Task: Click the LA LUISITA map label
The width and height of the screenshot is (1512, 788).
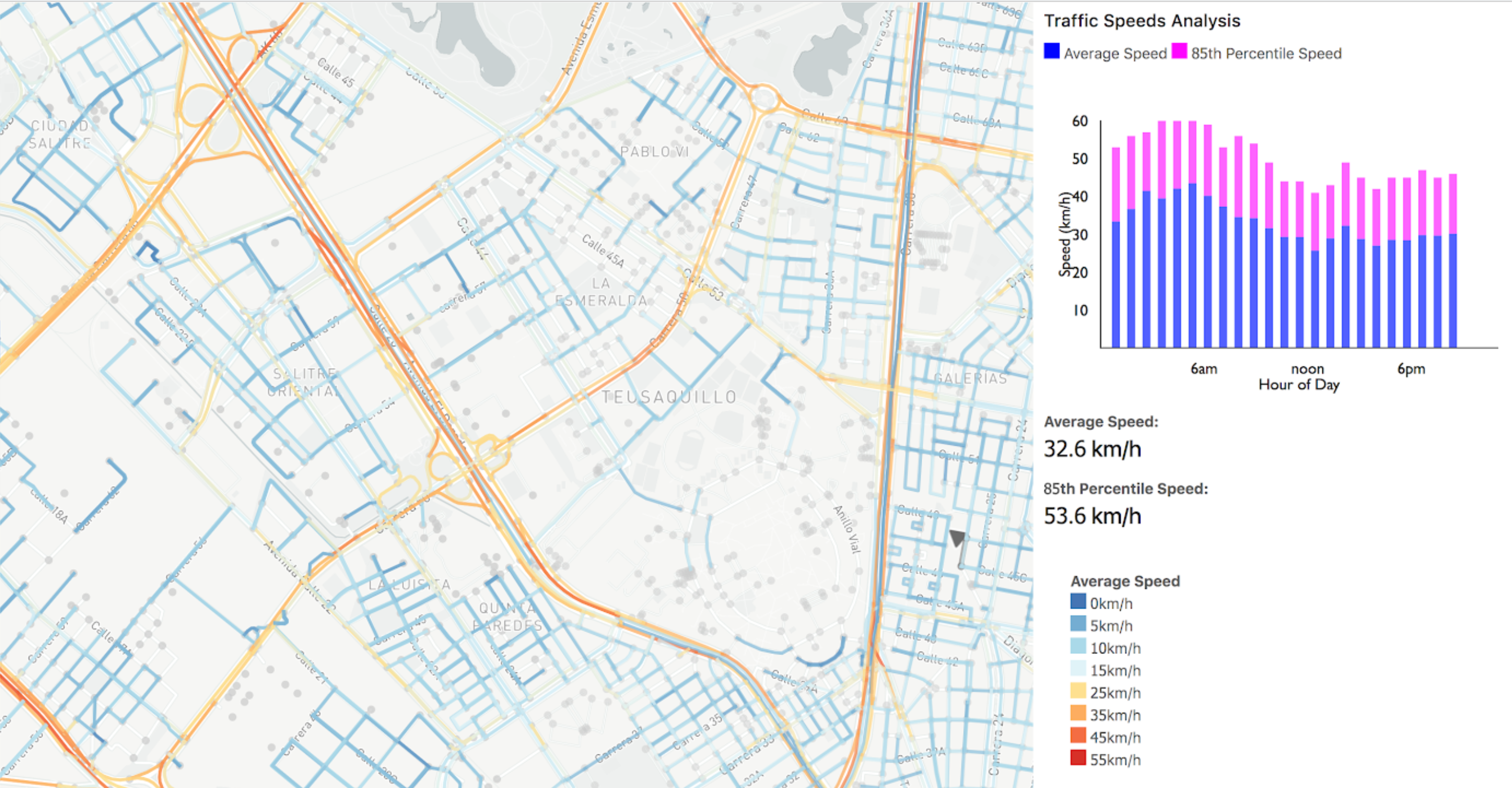Action: [x=410, y=585]
